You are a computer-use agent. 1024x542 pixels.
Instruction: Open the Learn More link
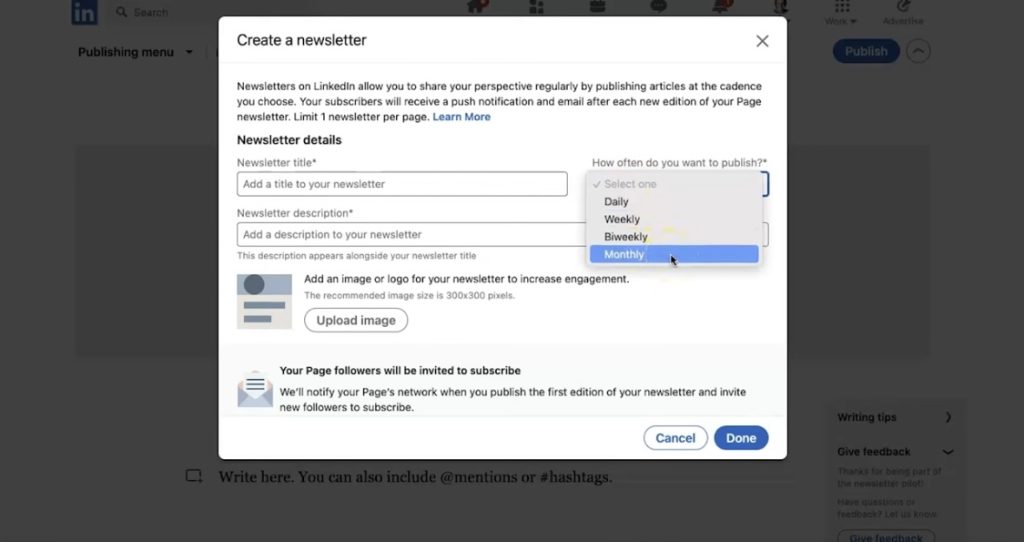pos(461,117)
